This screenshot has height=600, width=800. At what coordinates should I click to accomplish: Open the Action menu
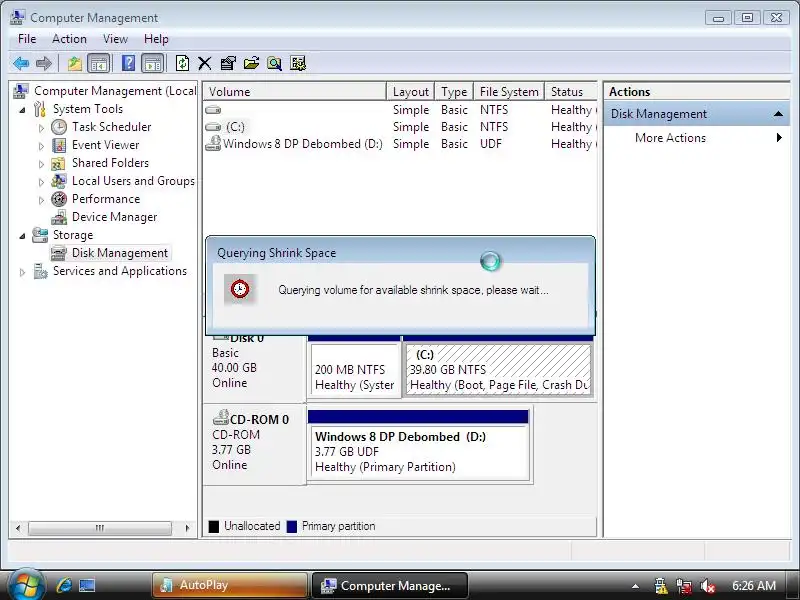pos(69,39)
